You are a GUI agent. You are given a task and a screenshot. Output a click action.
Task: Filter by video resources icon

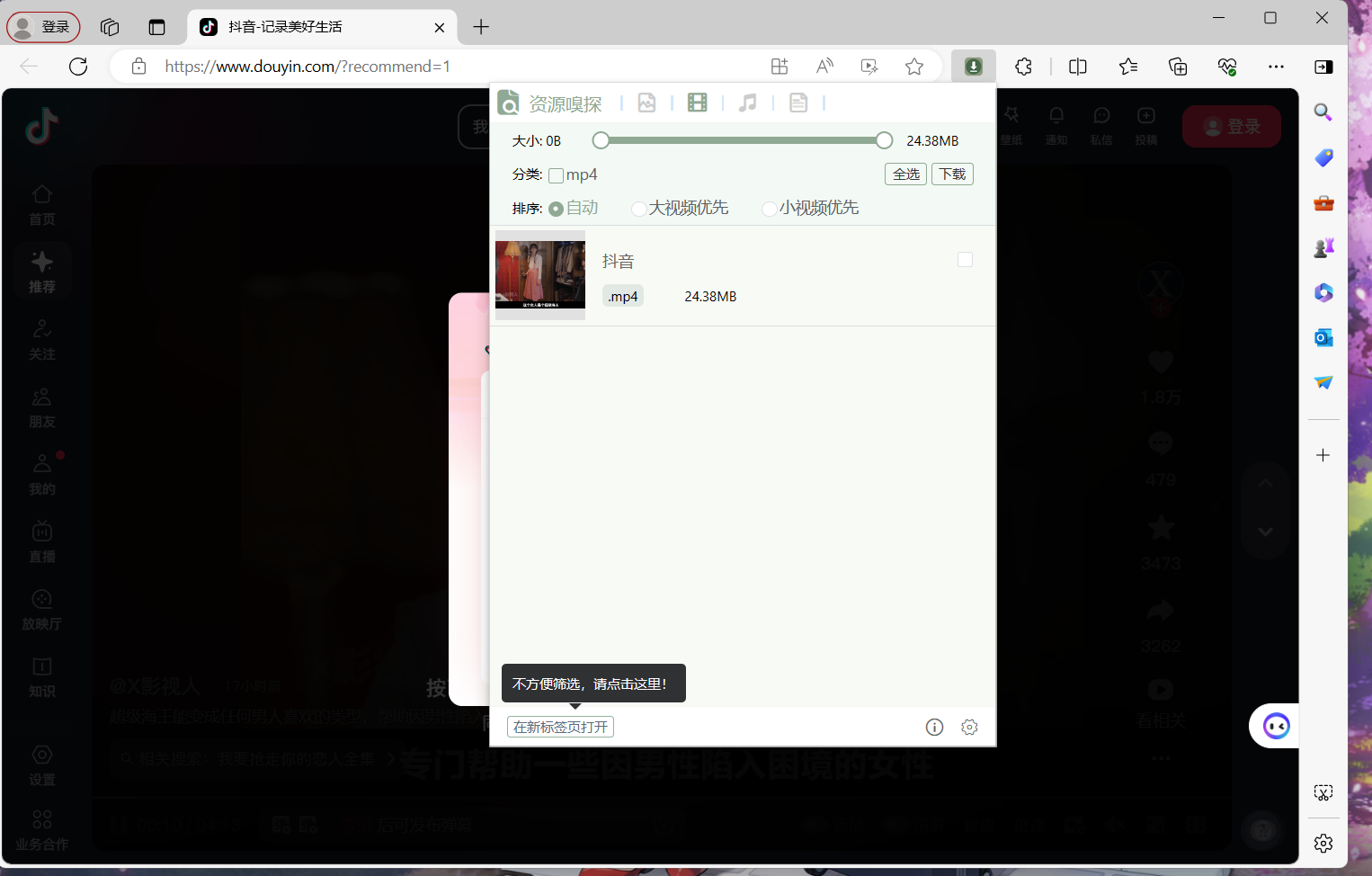pos(697,103)
